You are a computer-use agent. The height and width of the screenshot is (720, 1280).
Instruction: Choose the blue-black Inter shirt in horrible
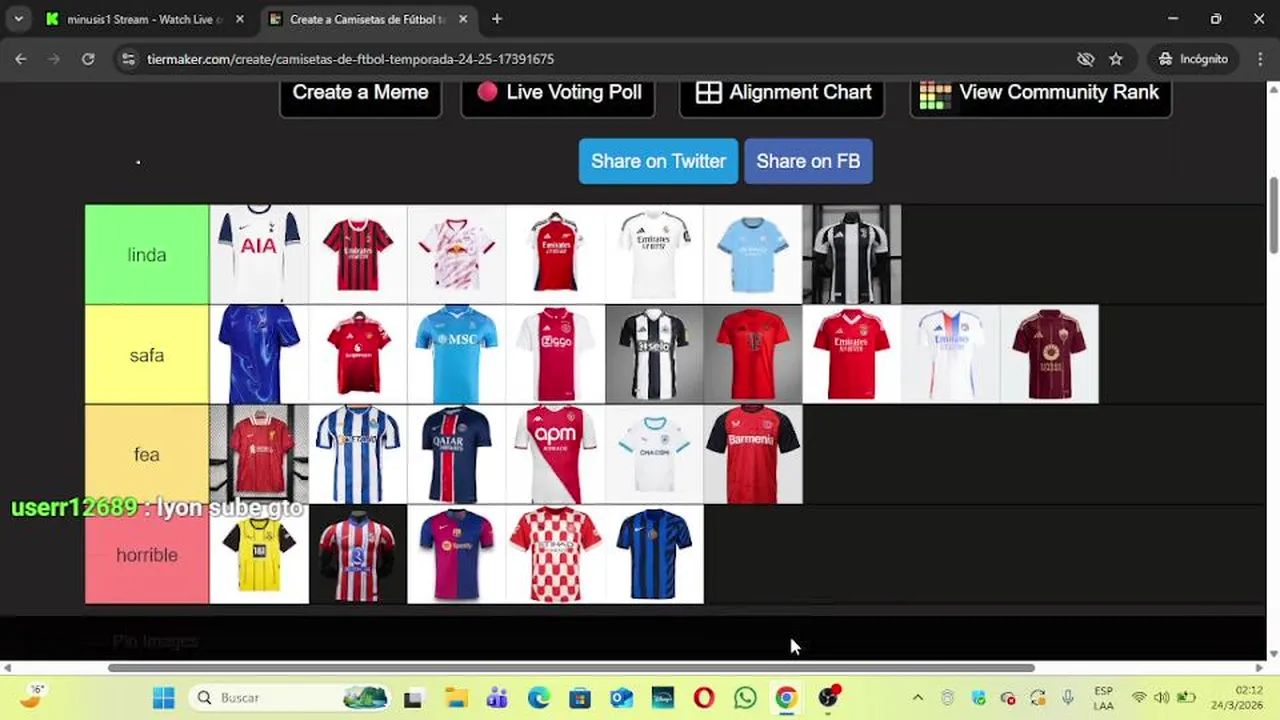coord(654,554)
